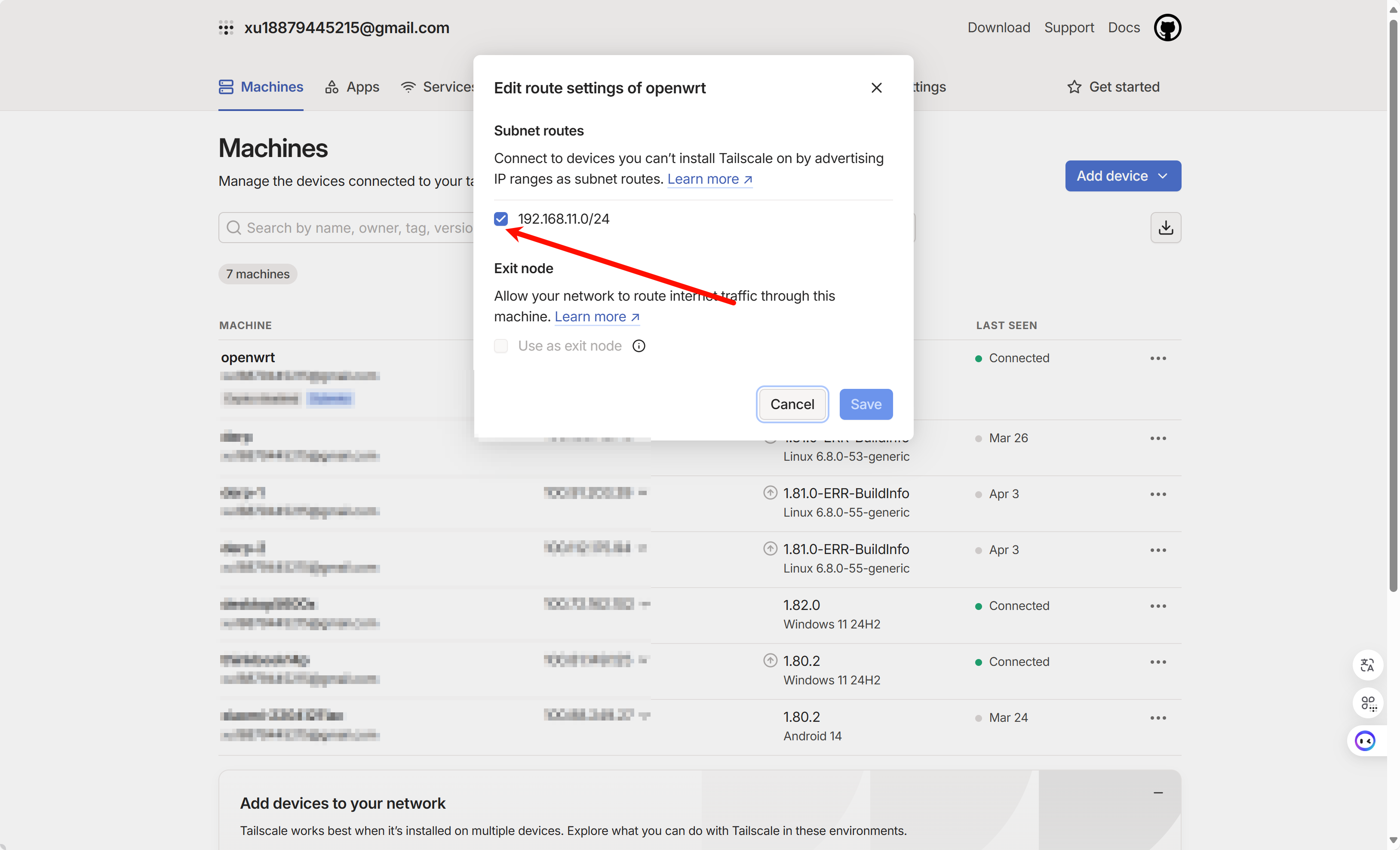
Task: Open the purple assistant floating icon
Action: [x=1365, y=742]
